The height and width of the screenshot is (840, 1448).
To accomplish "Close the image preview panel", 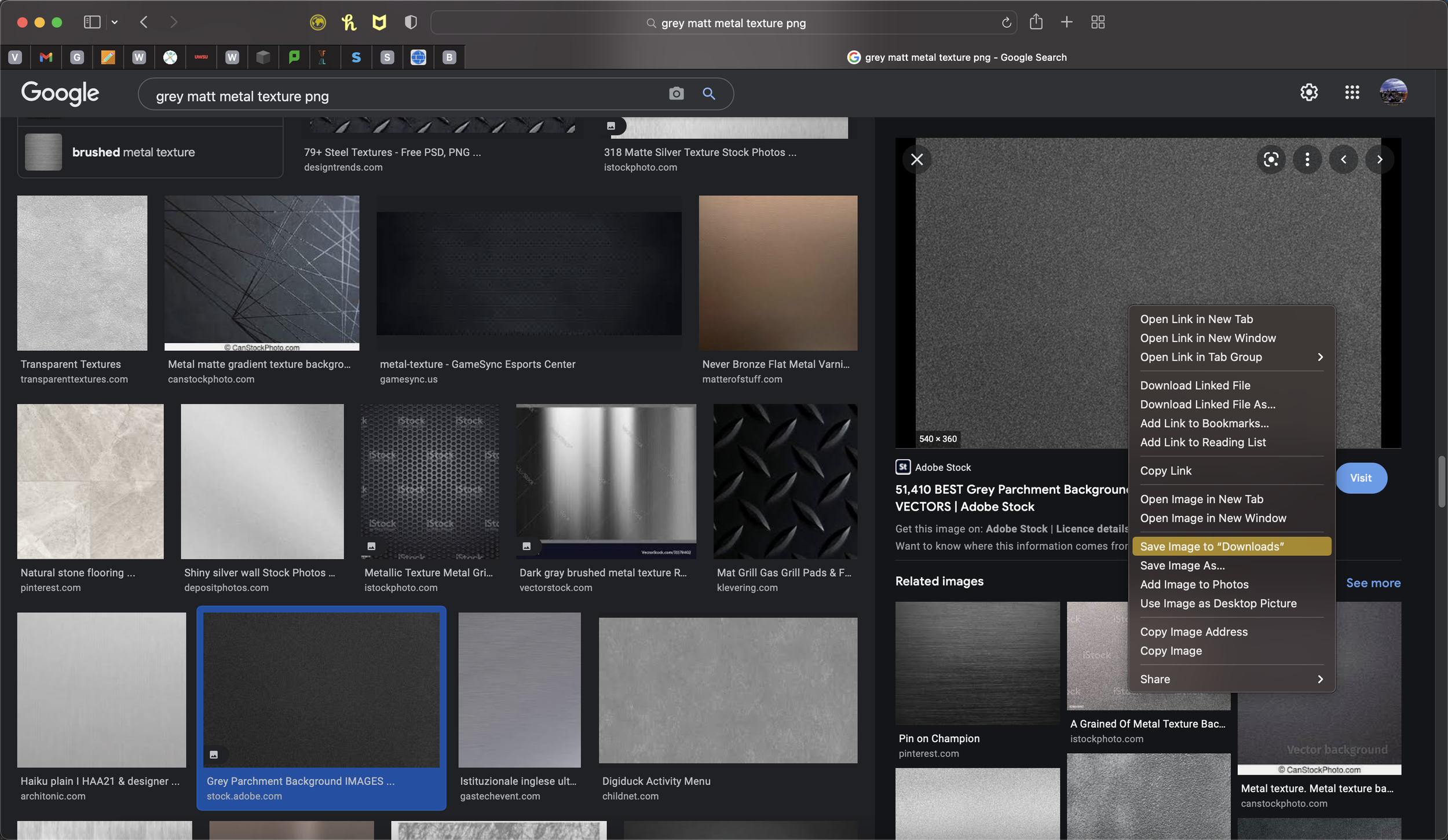I will (917, 159).
